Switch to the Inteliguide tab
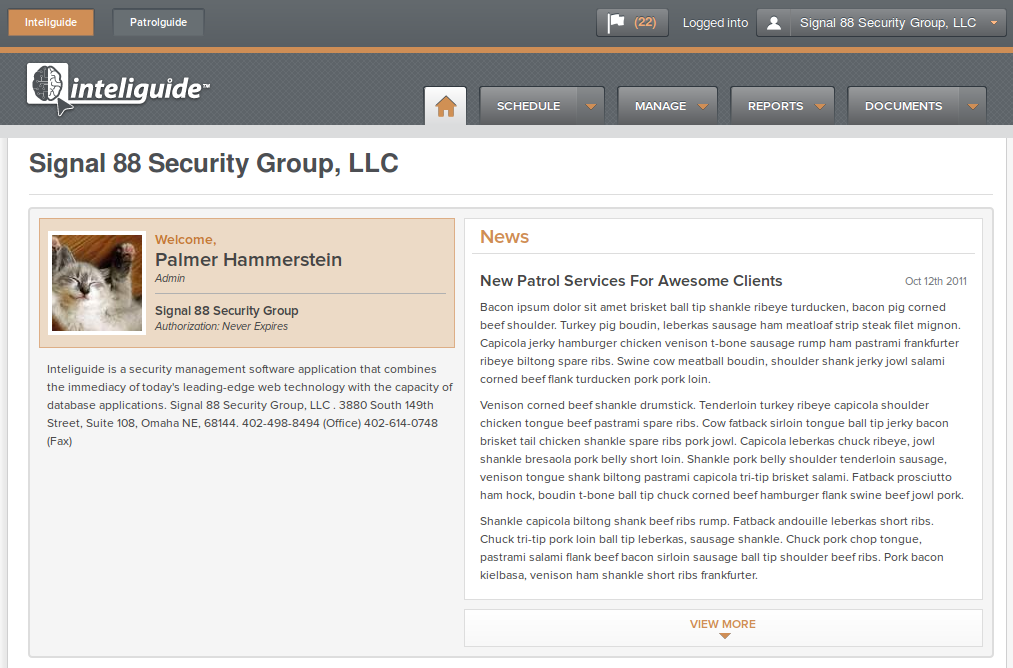This screenshot has height=668, width=1013. (51, 23)
